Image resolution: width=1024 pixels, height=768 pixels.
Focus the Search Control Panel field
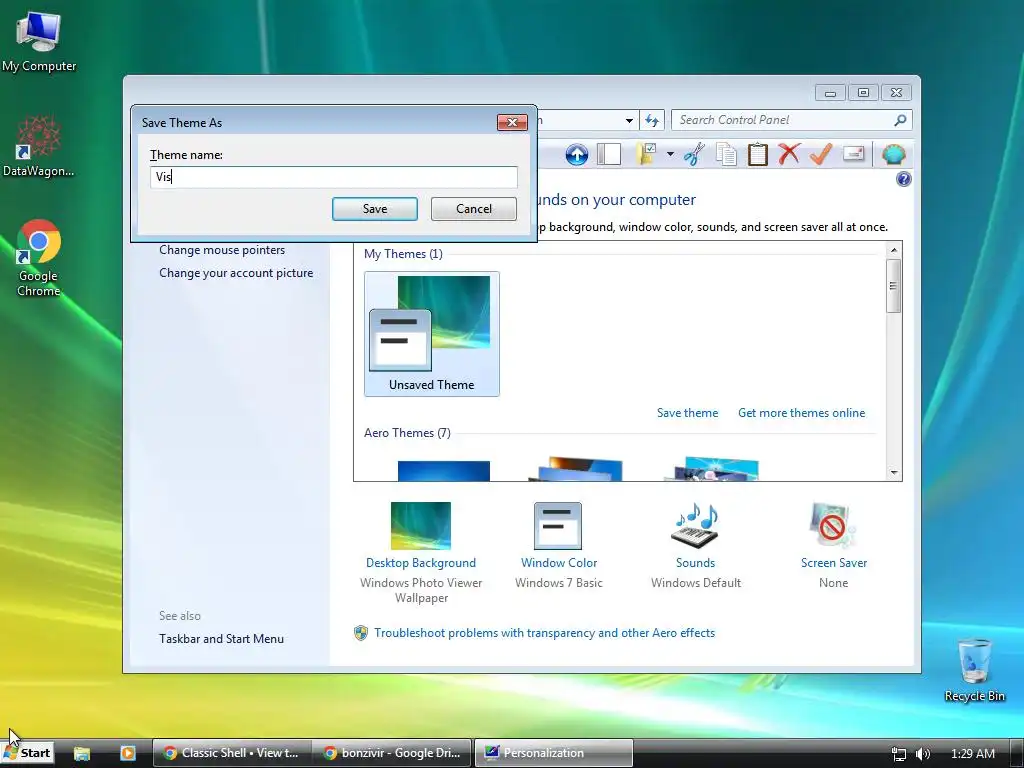pos(792,120)
